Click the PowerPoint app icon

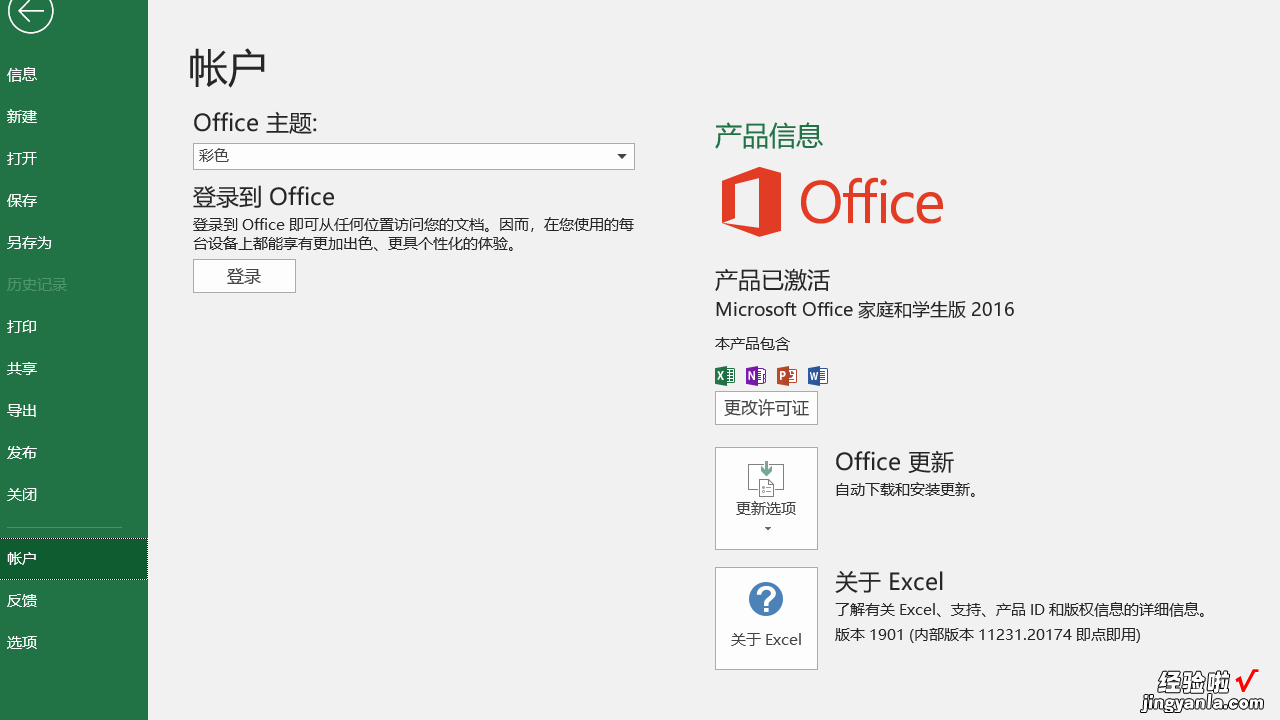787,376
